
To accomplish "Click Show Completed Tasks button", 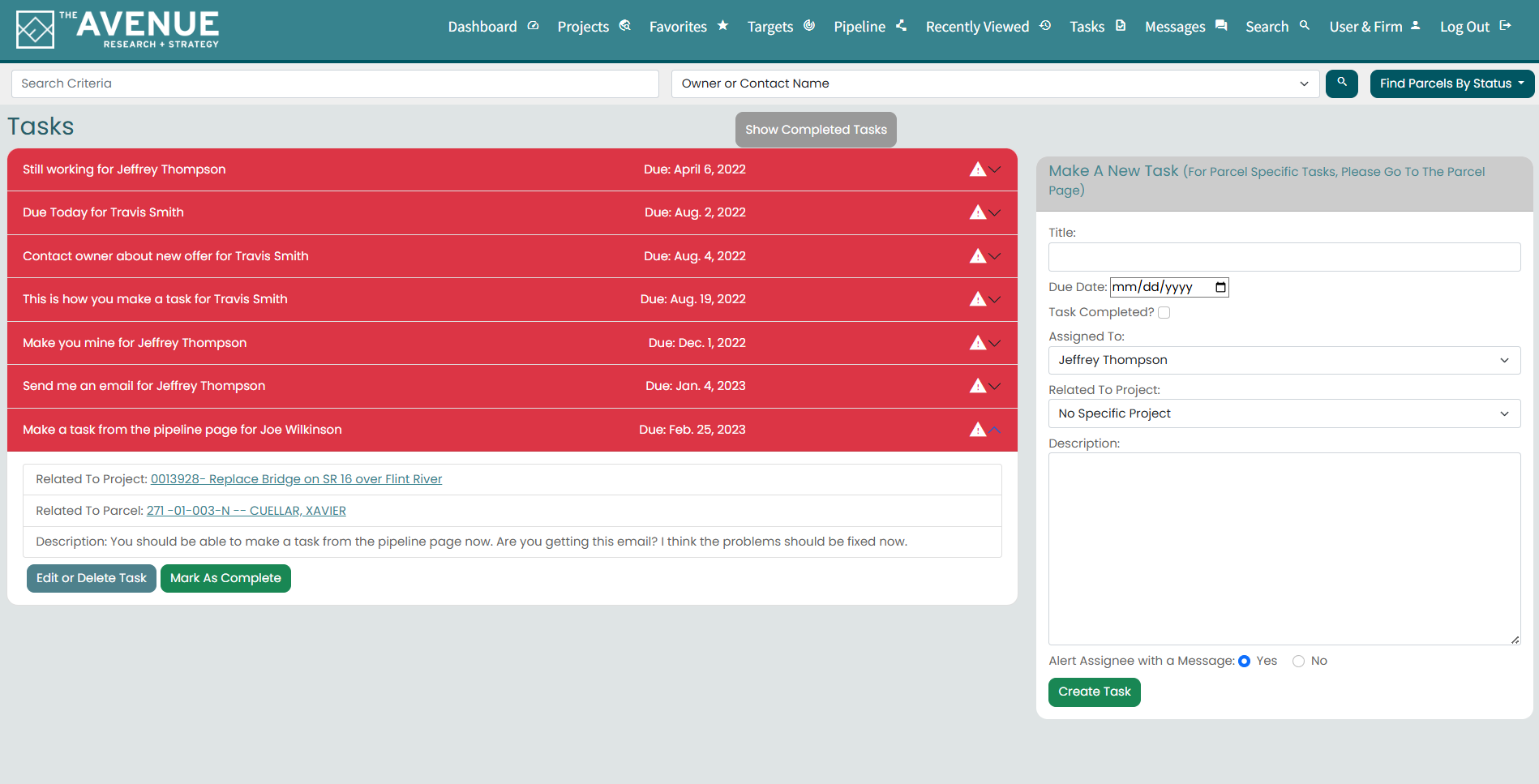I will (816, 130).
